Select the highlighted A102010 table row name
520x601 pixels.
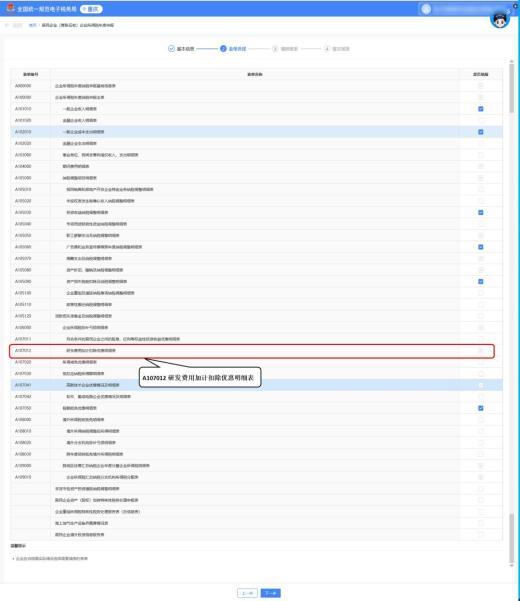[83, 132]
